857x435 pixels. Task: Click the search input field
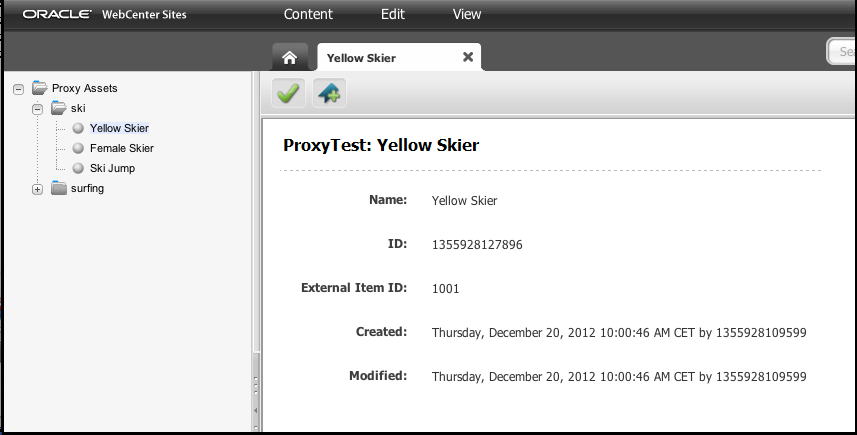842,51
